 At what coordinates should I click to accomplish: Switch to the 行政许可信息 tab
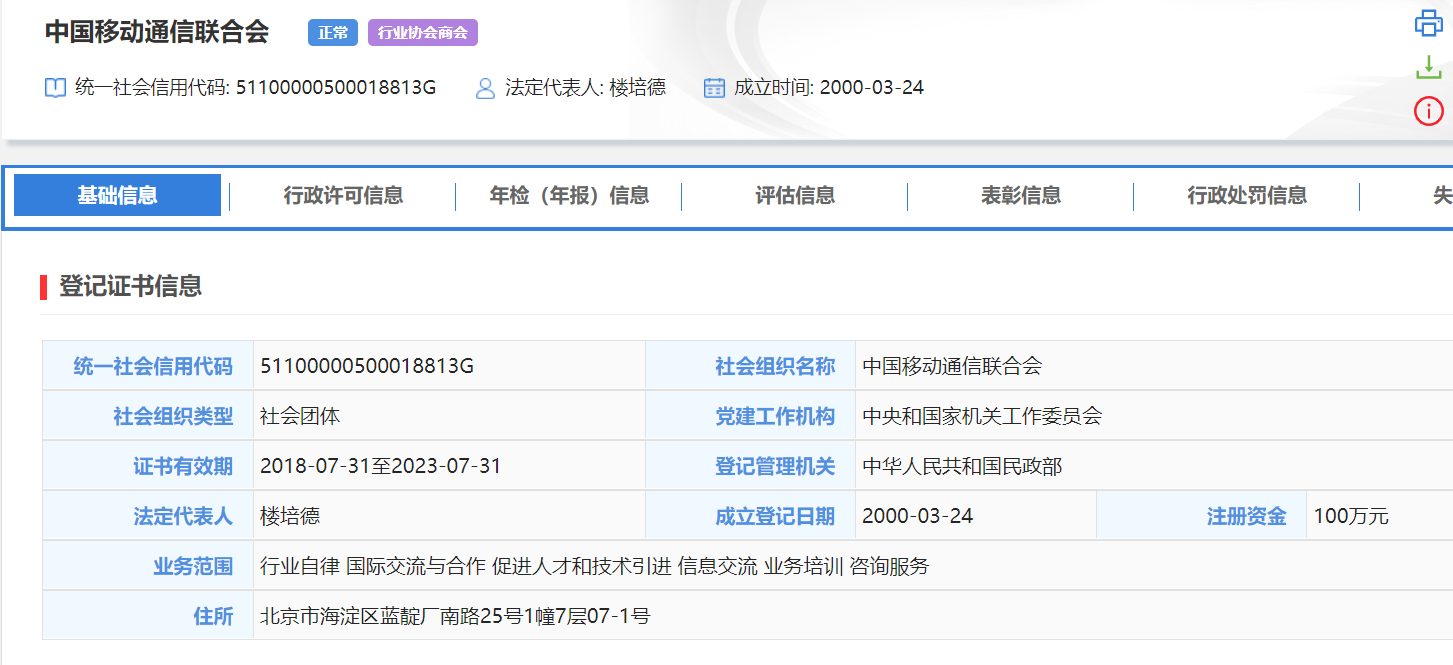pos(343,195)
